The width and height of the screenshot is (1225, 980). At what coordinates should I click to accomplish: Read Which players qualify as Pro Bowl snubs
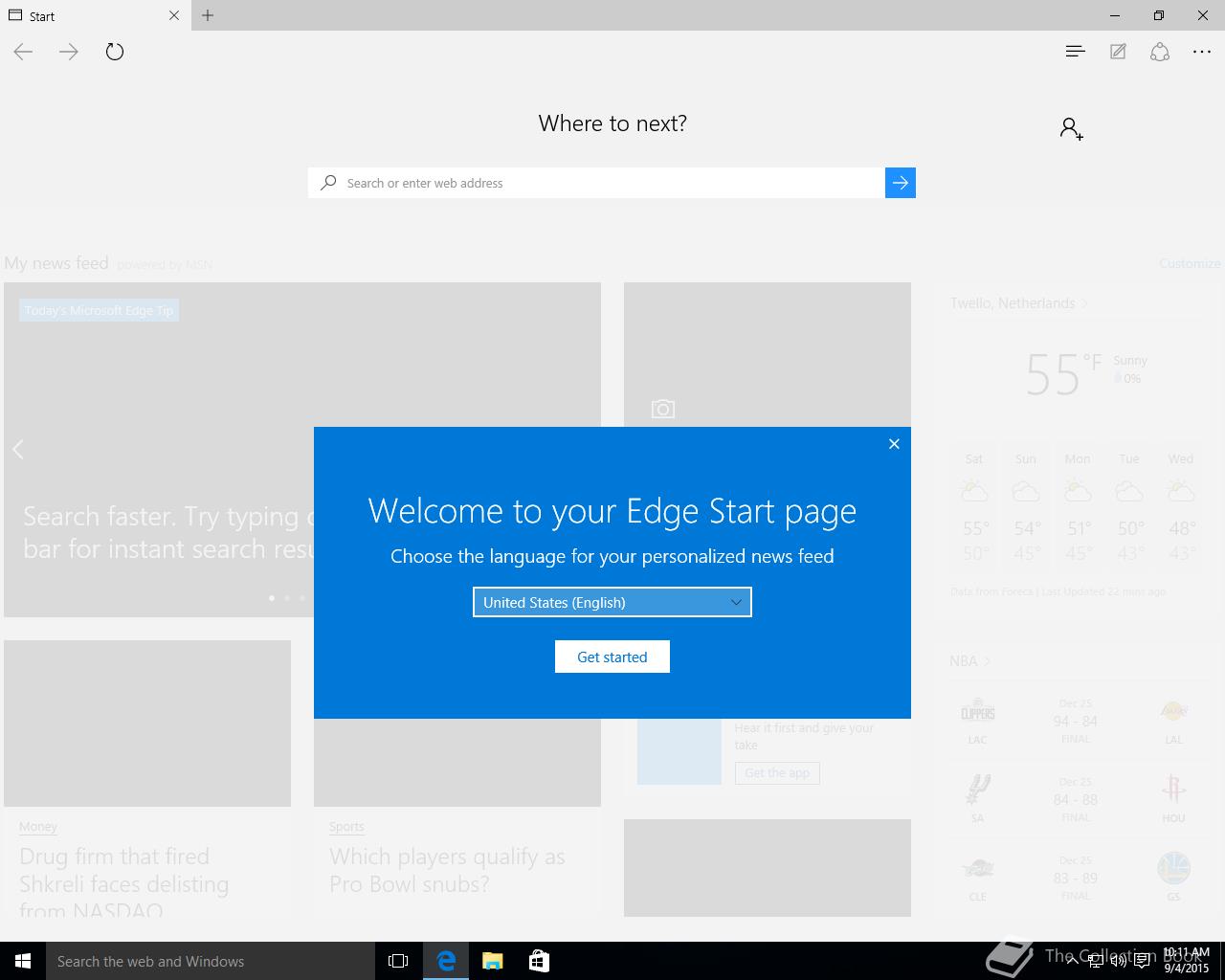pos(447,870)
